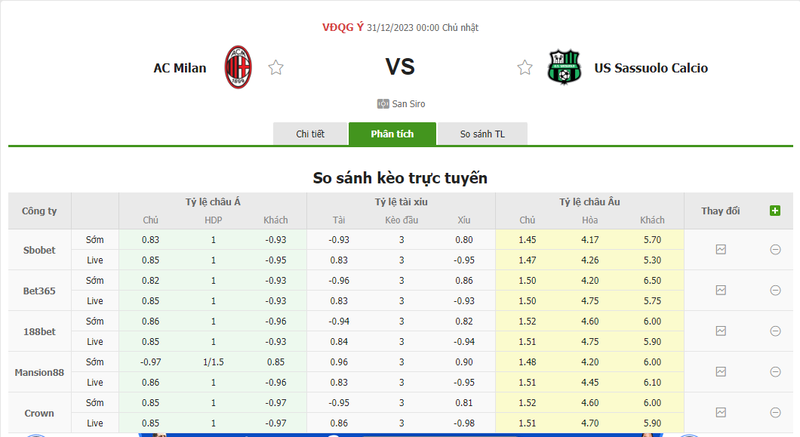Open Bet365 odds change chart icon

pos(721,290)
